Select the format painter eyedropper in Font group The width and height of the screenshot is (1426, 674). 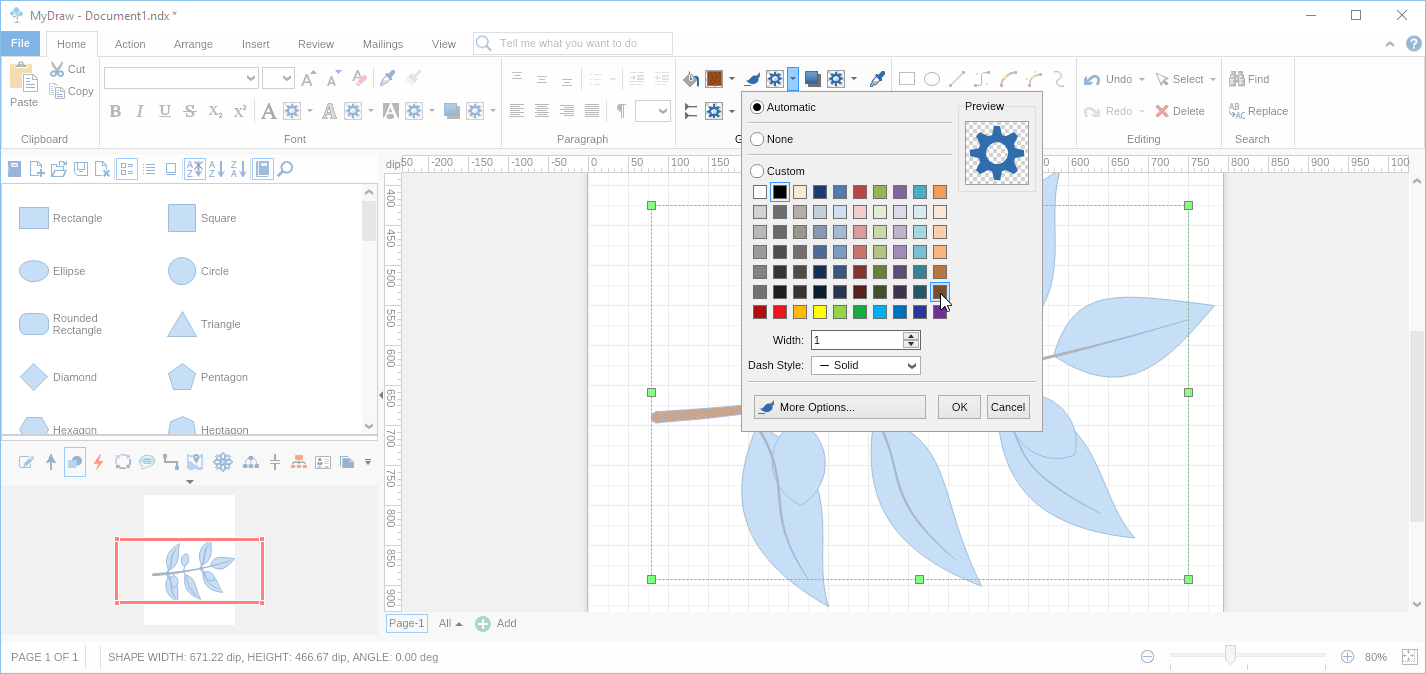(388, 78)
